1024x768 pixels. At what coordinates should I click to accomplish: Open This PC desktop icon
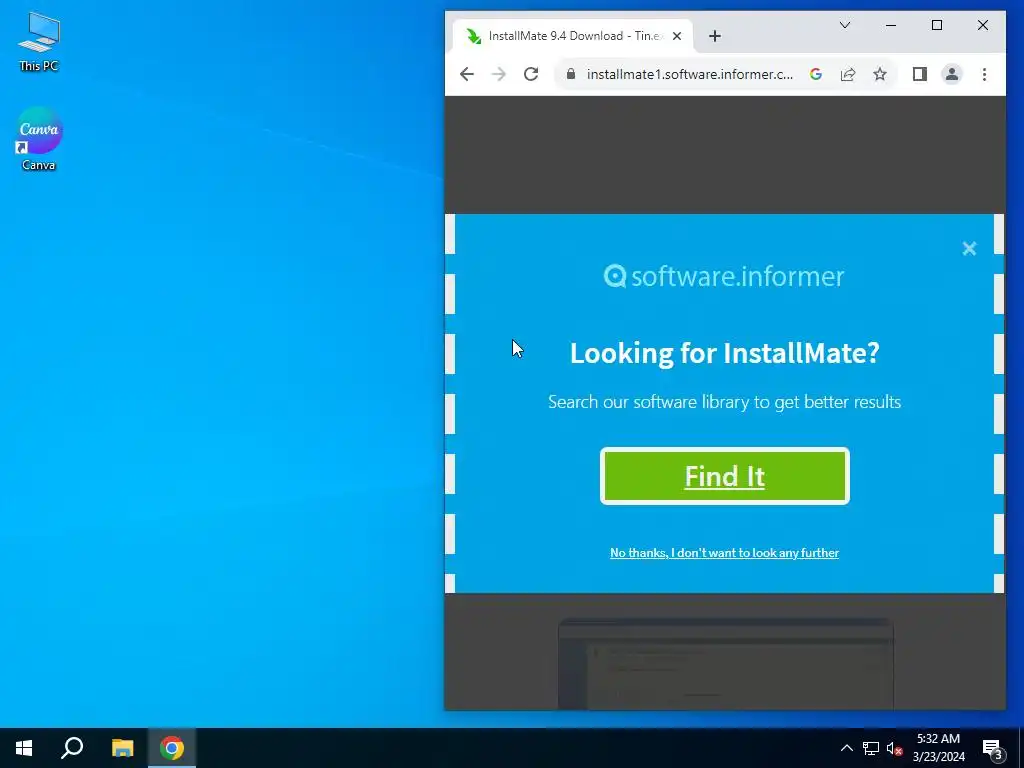pyautogui.click(x=39, y=42)
